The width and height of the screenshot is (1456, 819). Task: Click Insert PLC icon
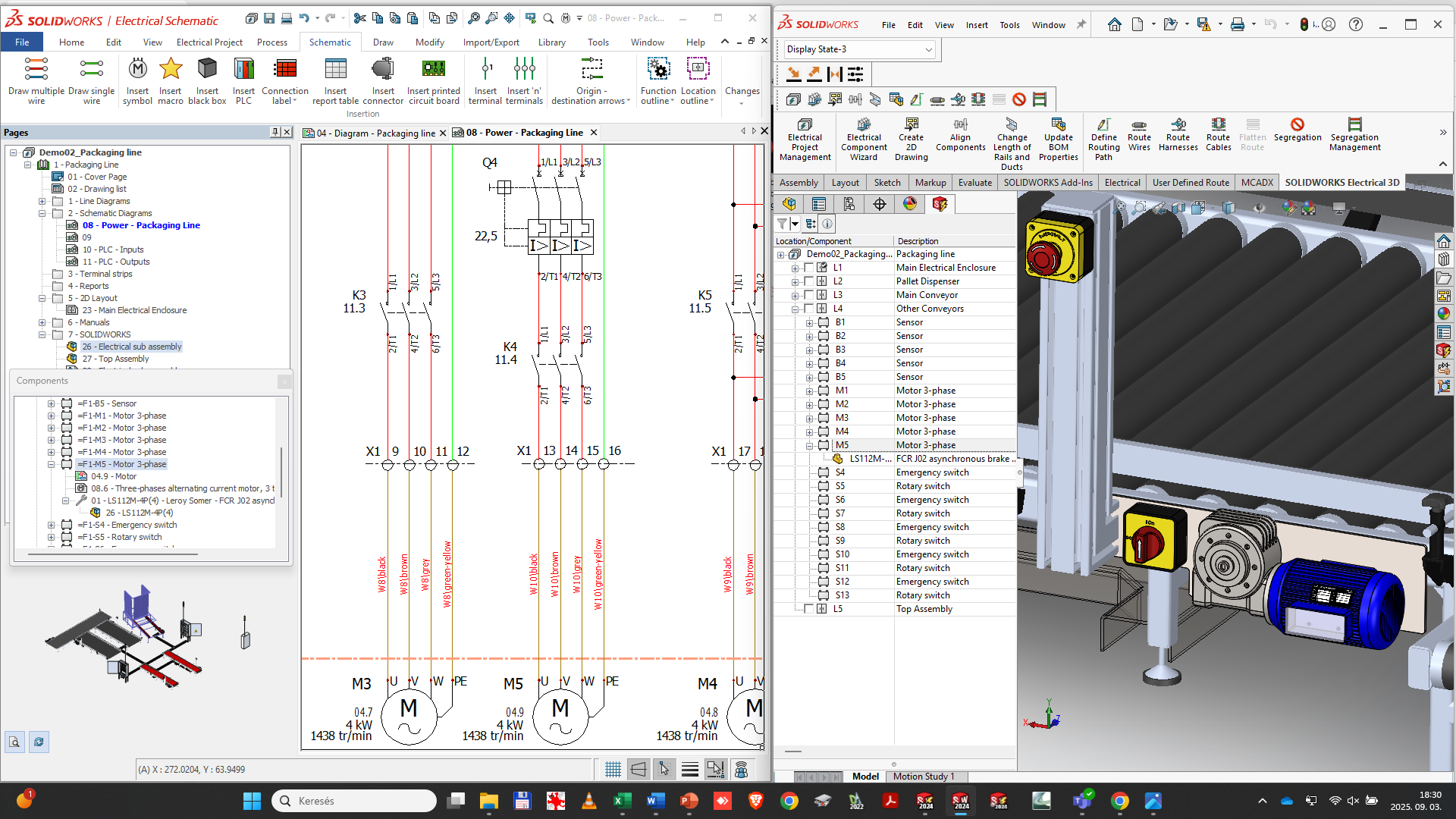click(x=243, y=80)
